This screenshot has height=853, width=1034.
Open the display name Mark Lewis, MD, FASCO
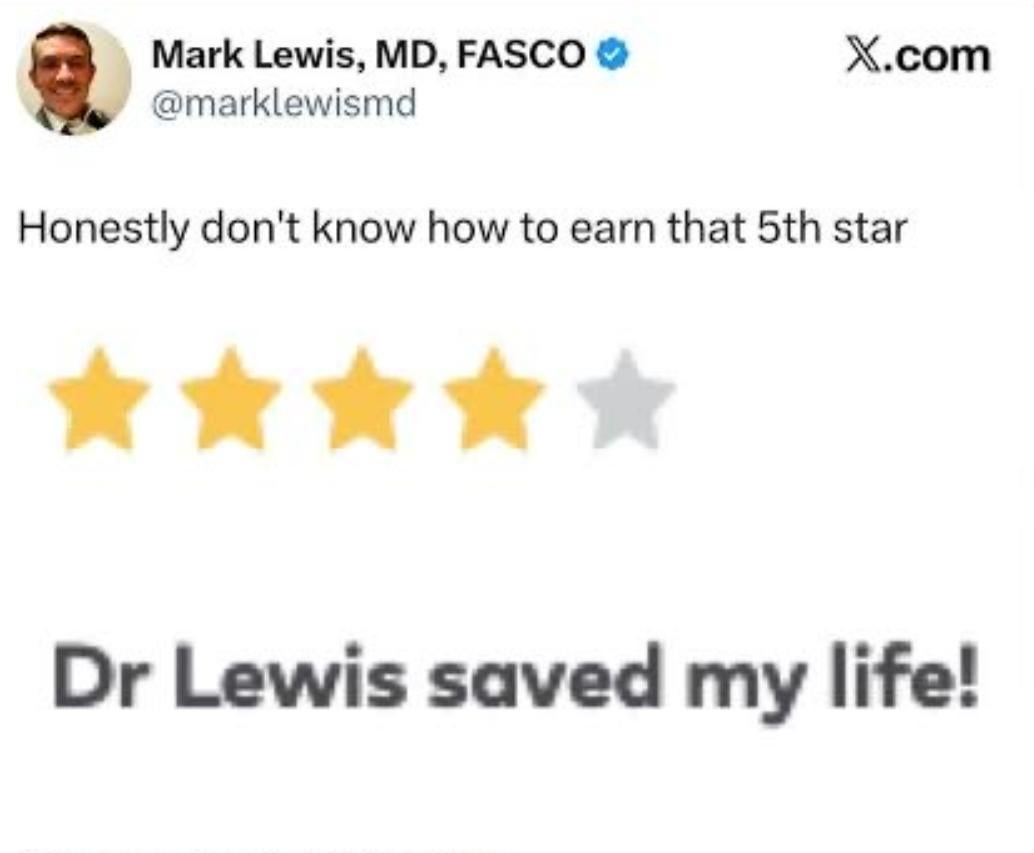click(369, 55)
